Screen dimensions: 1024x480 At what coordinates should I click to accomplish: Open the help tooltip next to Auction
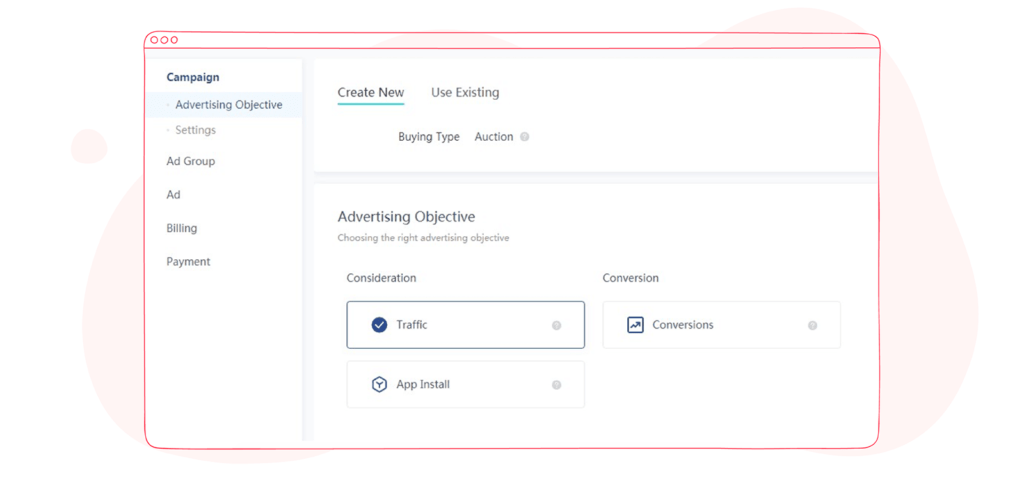coord(525,137)
